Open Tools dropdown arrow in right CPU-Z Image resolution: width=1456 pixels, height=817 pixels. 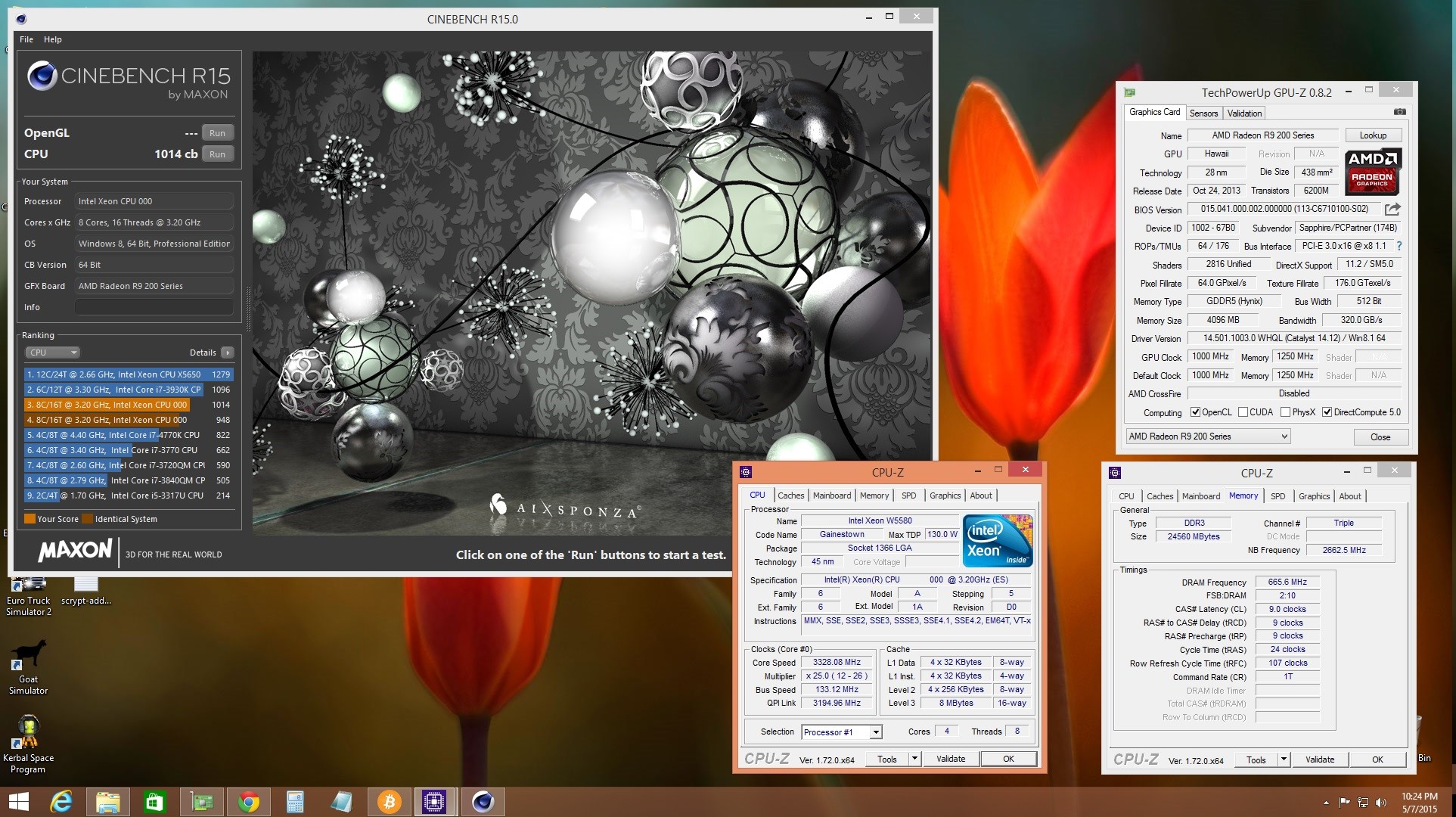1284,760
